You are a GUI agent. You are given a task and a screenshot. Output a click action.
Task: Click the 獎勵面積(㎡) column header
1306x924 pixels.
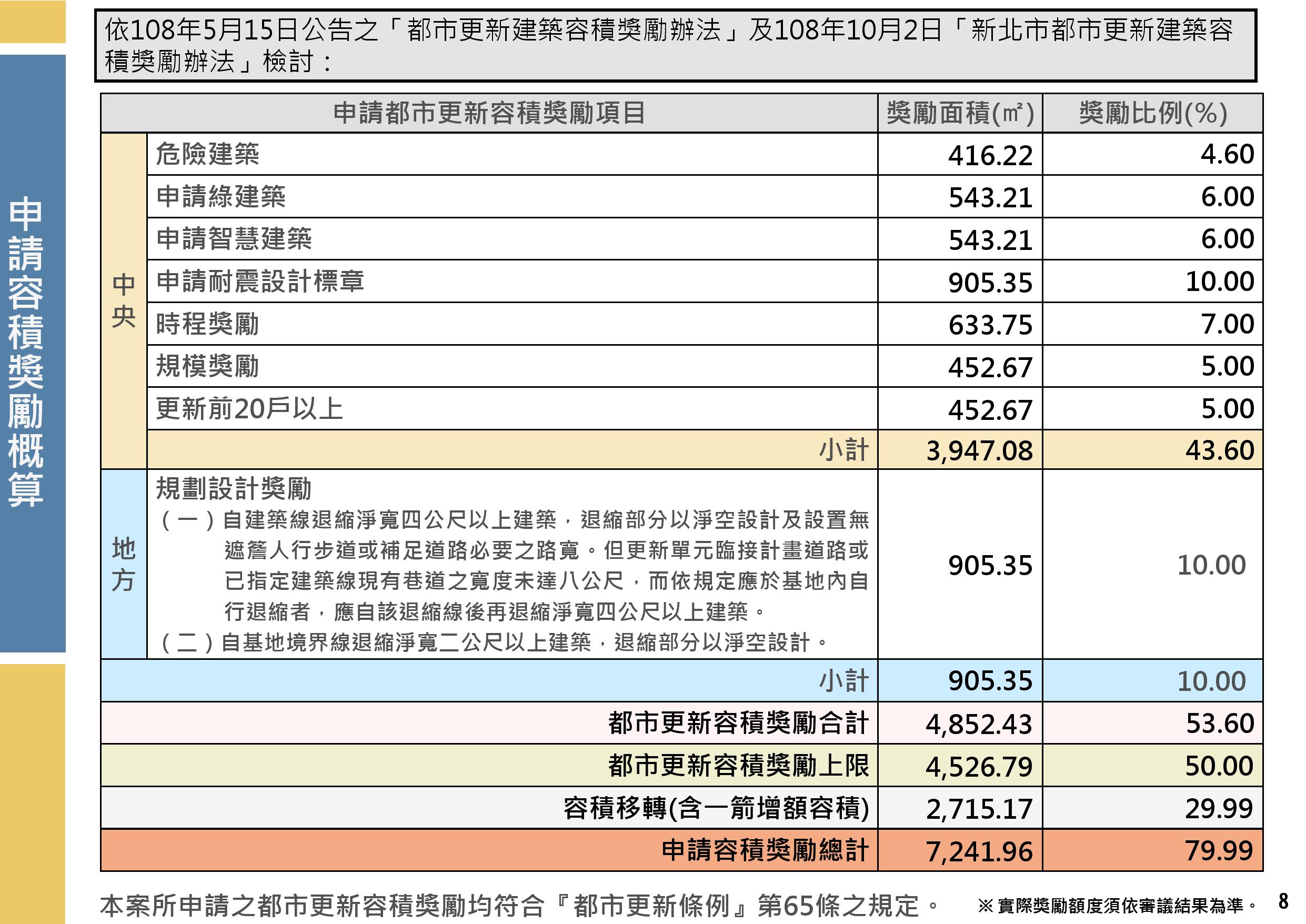pos(960,113)
